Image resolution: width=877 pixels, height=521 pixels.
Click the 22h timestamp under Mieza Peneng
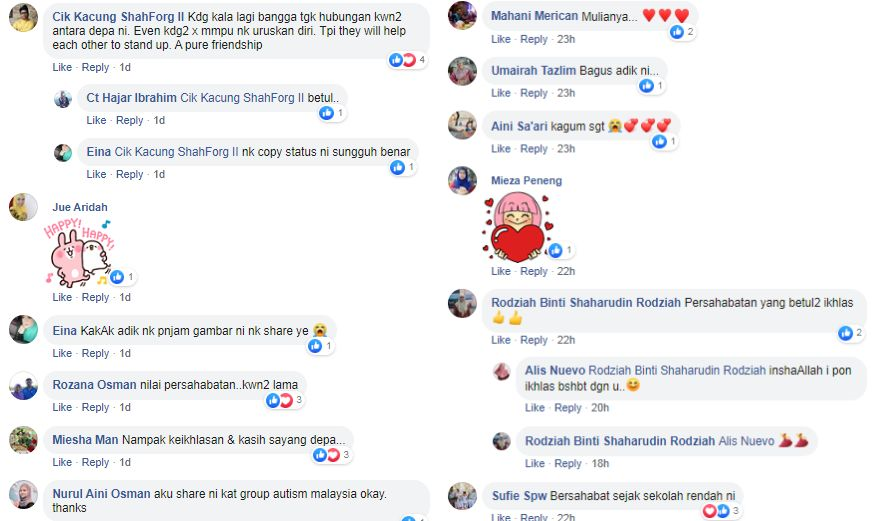coord(565,271)
